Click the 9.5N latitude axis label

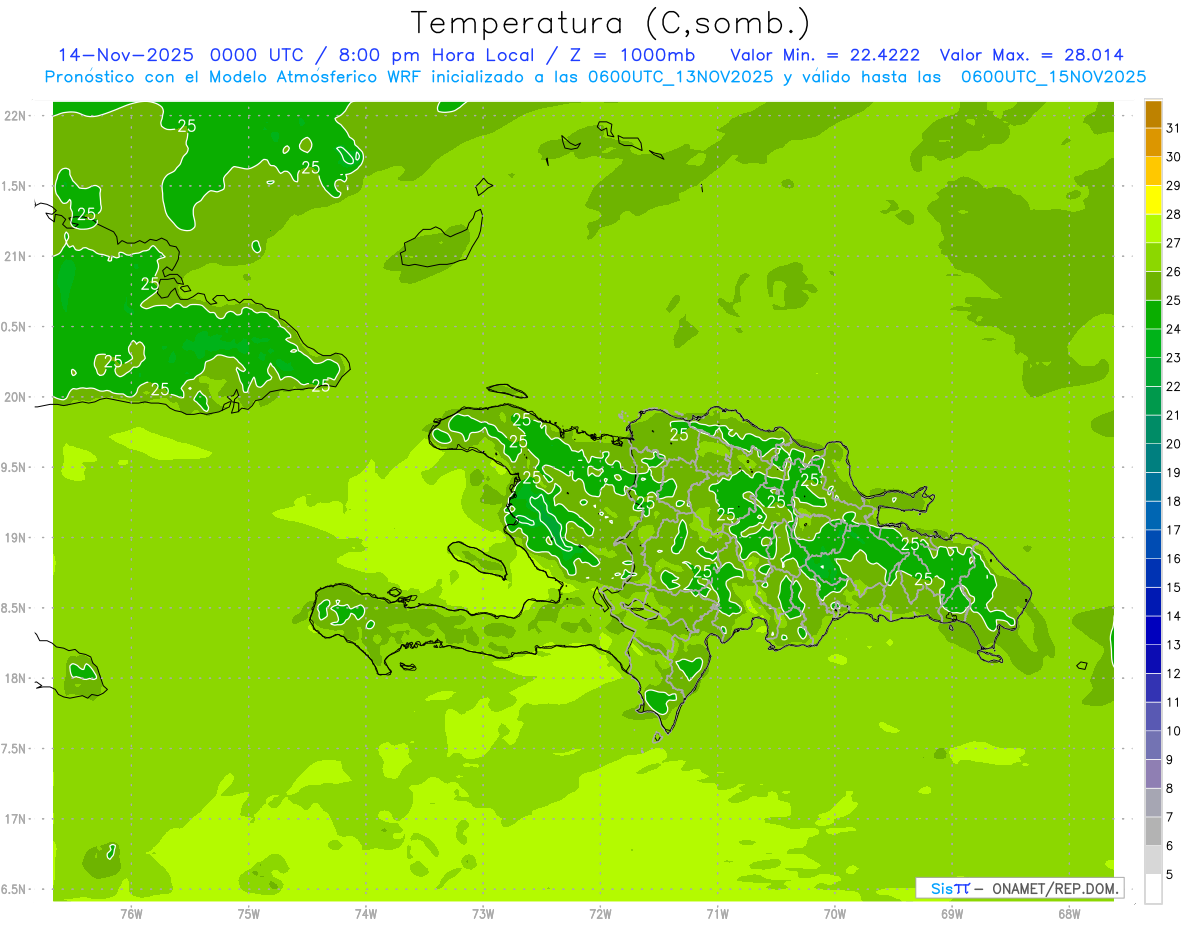pyautogui.click(x=14, y=467)
